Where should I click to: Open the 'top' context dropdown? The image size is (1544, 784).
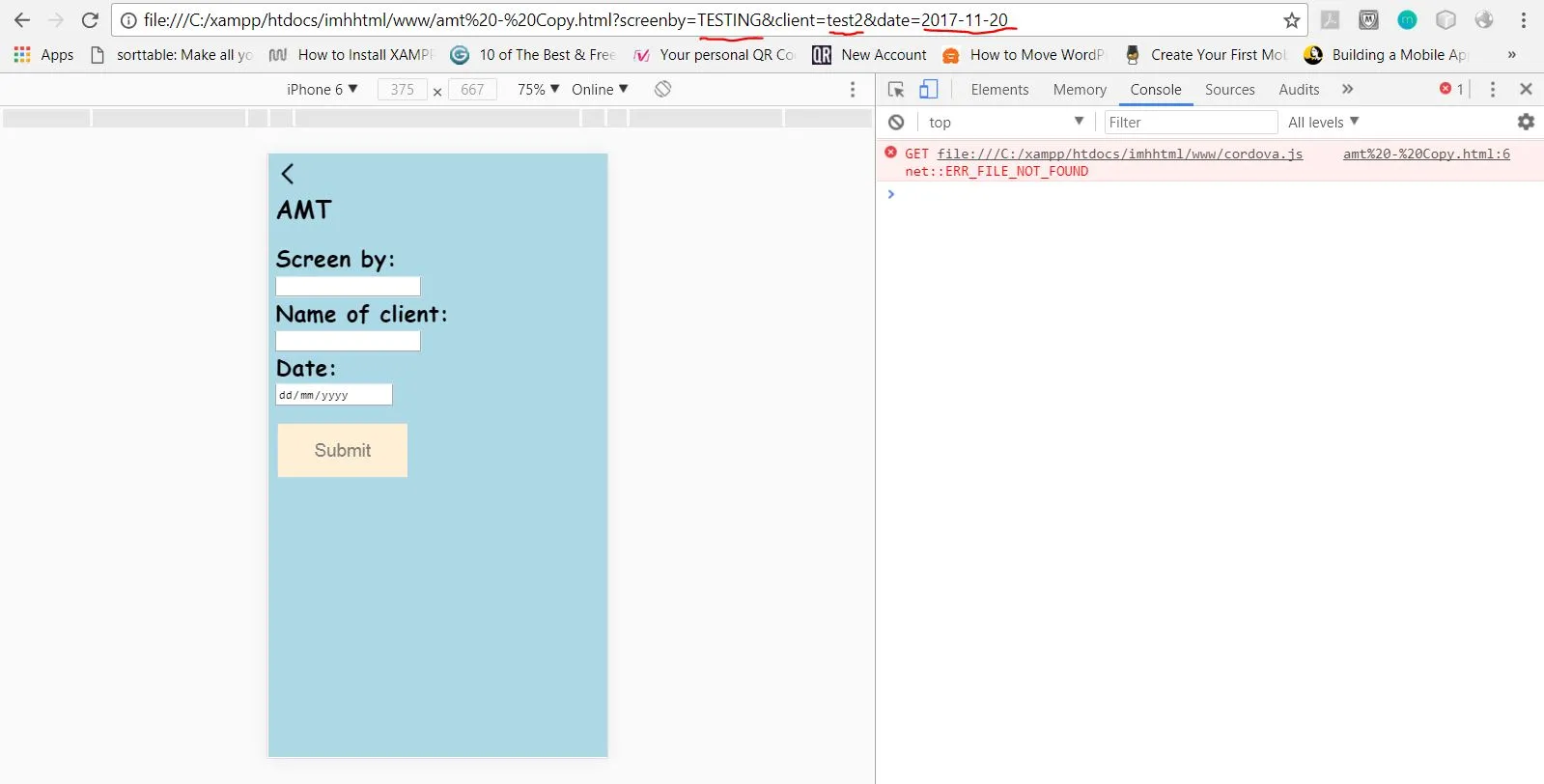point(1006,122)
